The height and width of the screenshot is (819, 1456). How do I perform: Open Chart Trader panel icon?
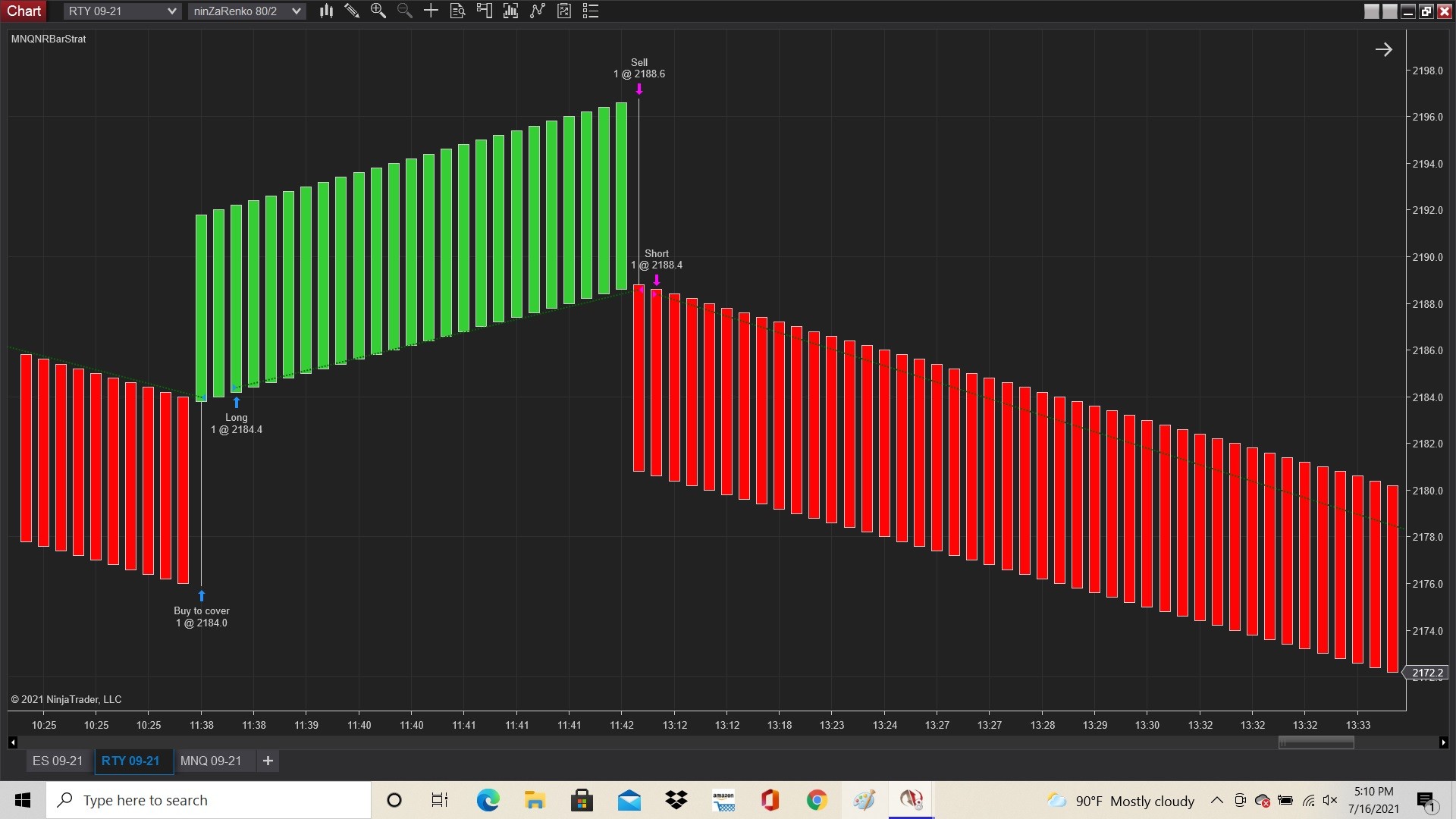(484, 11)
